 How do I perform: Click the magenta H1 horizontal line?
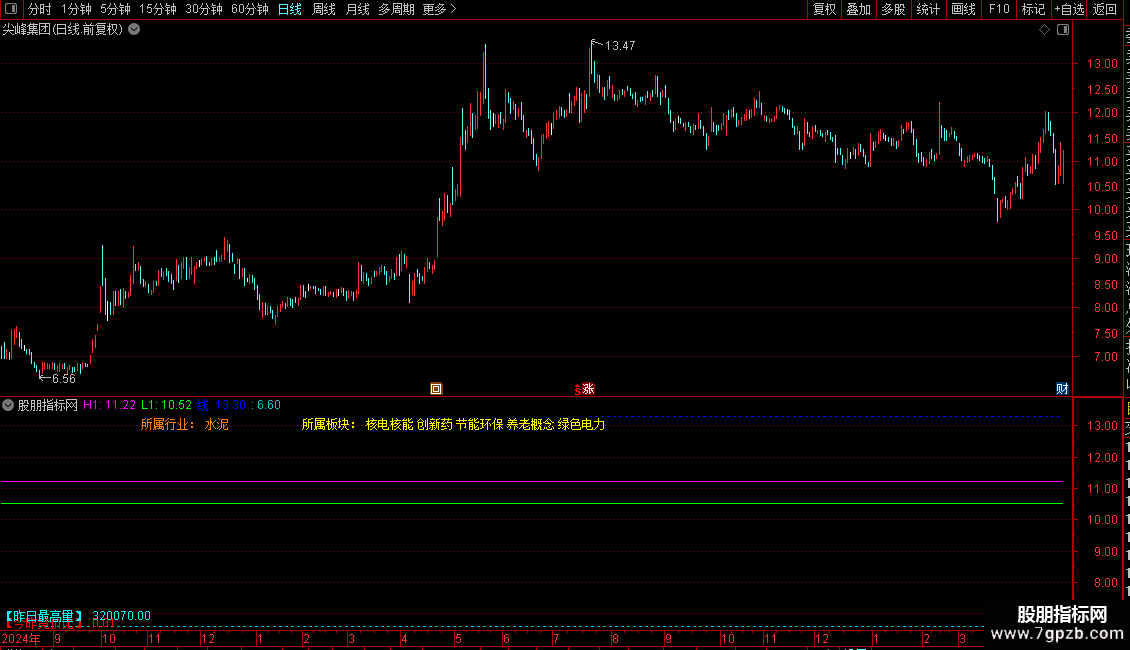(532, 481)
